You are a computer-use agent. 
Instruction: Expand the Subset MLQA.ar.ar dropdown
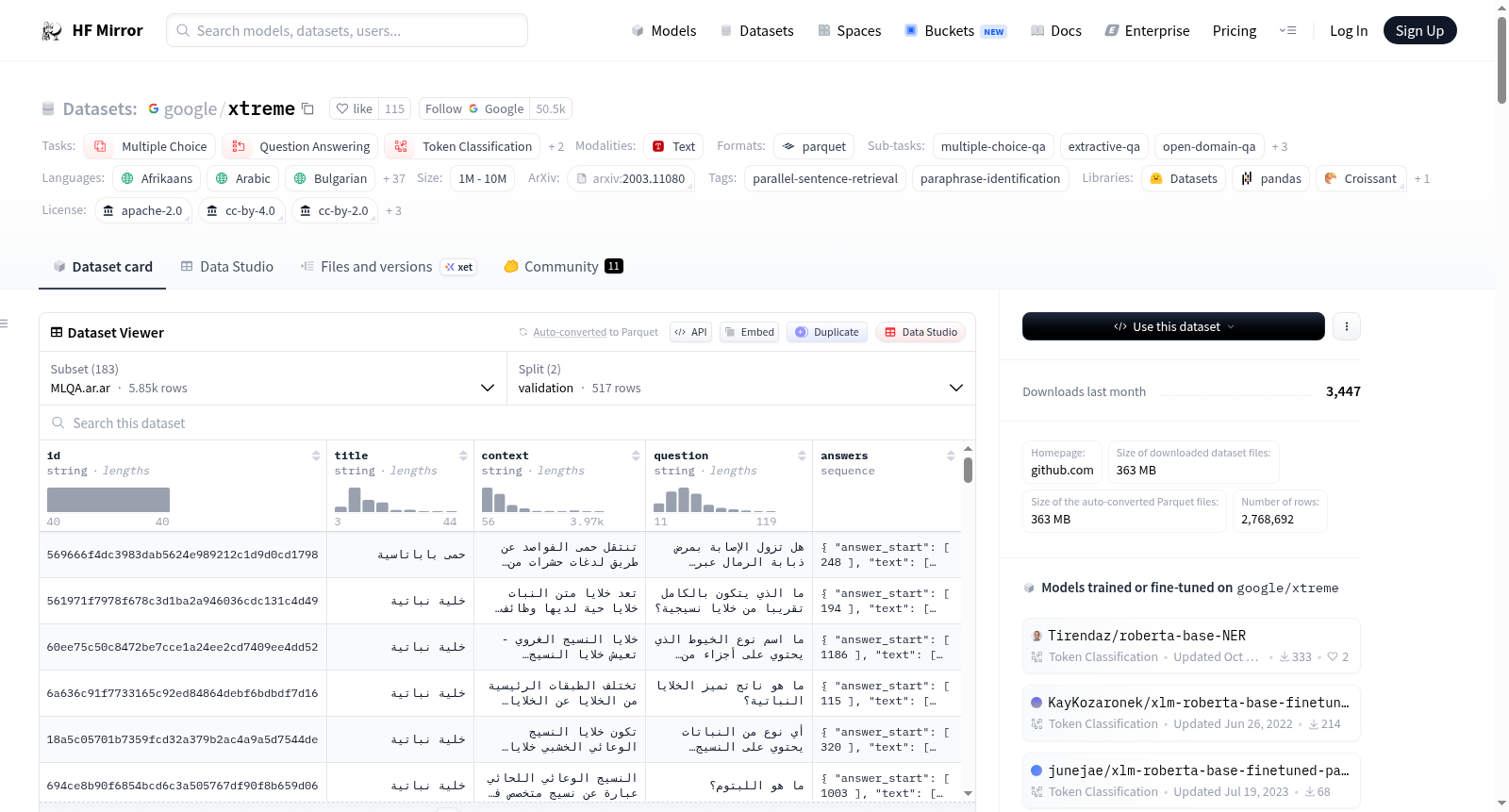tap(273, 378)
